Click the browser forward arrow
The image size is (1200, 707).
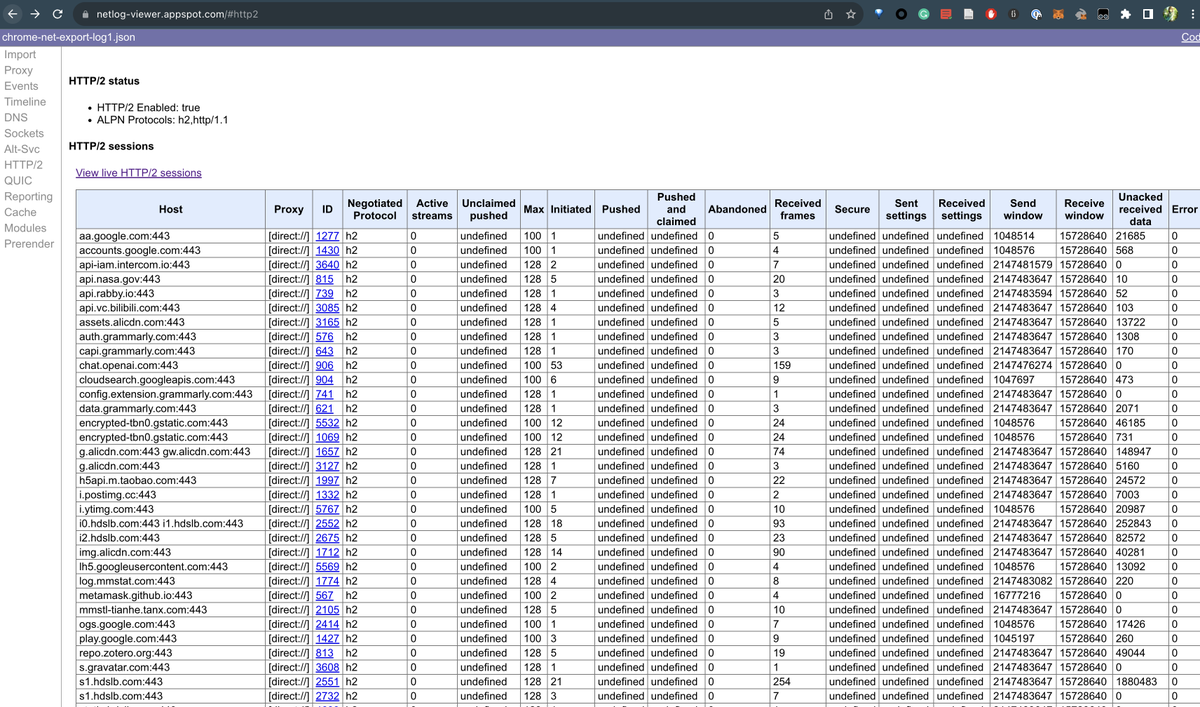[x=35, y=14]
